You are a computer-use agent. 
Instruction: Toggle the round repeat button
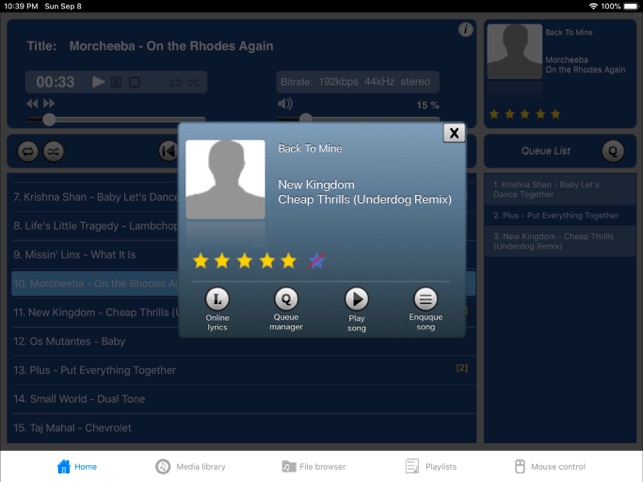coord(28,151)
